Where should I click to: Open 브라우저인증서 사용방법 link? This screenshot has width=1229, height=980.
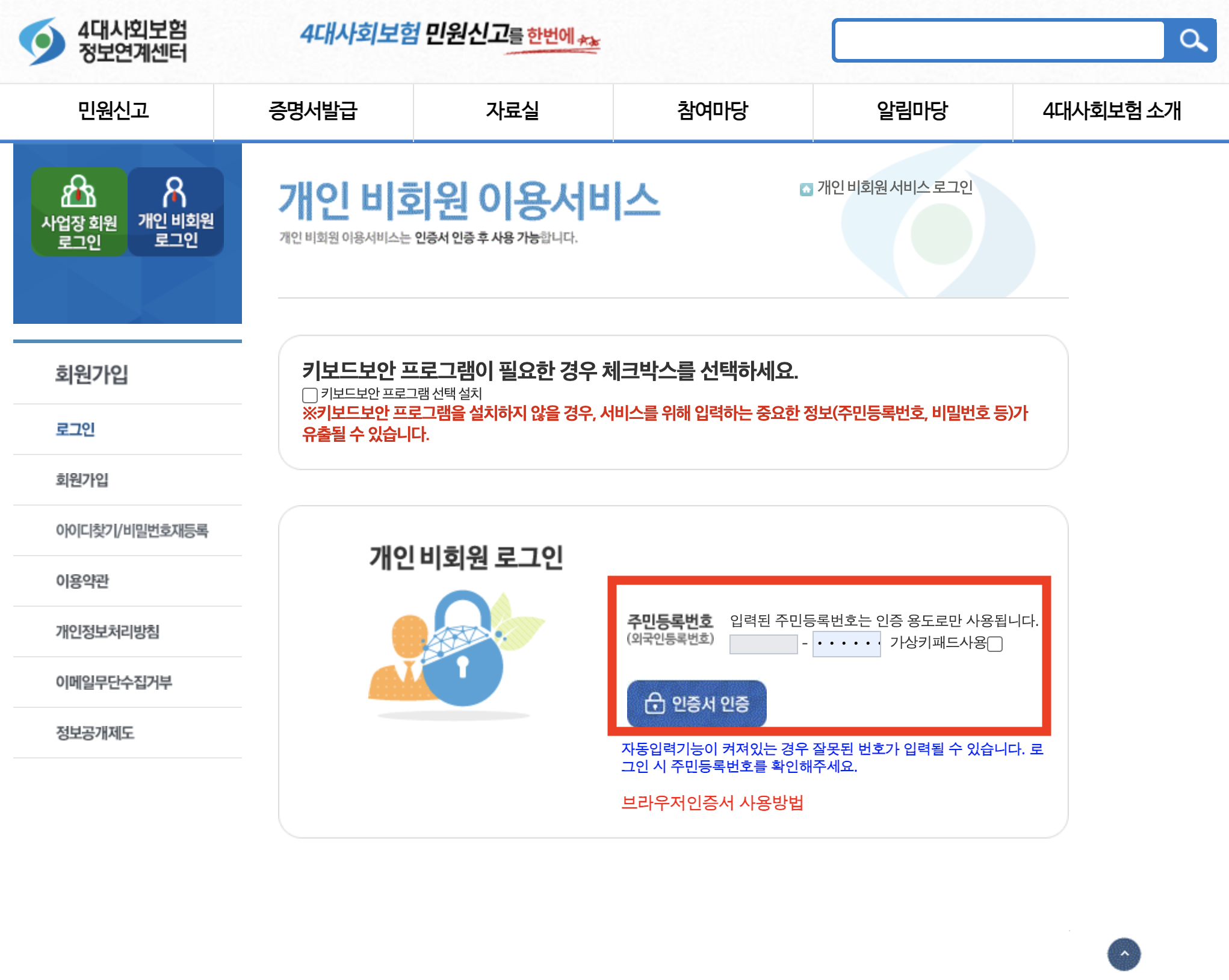click(712, 802)
